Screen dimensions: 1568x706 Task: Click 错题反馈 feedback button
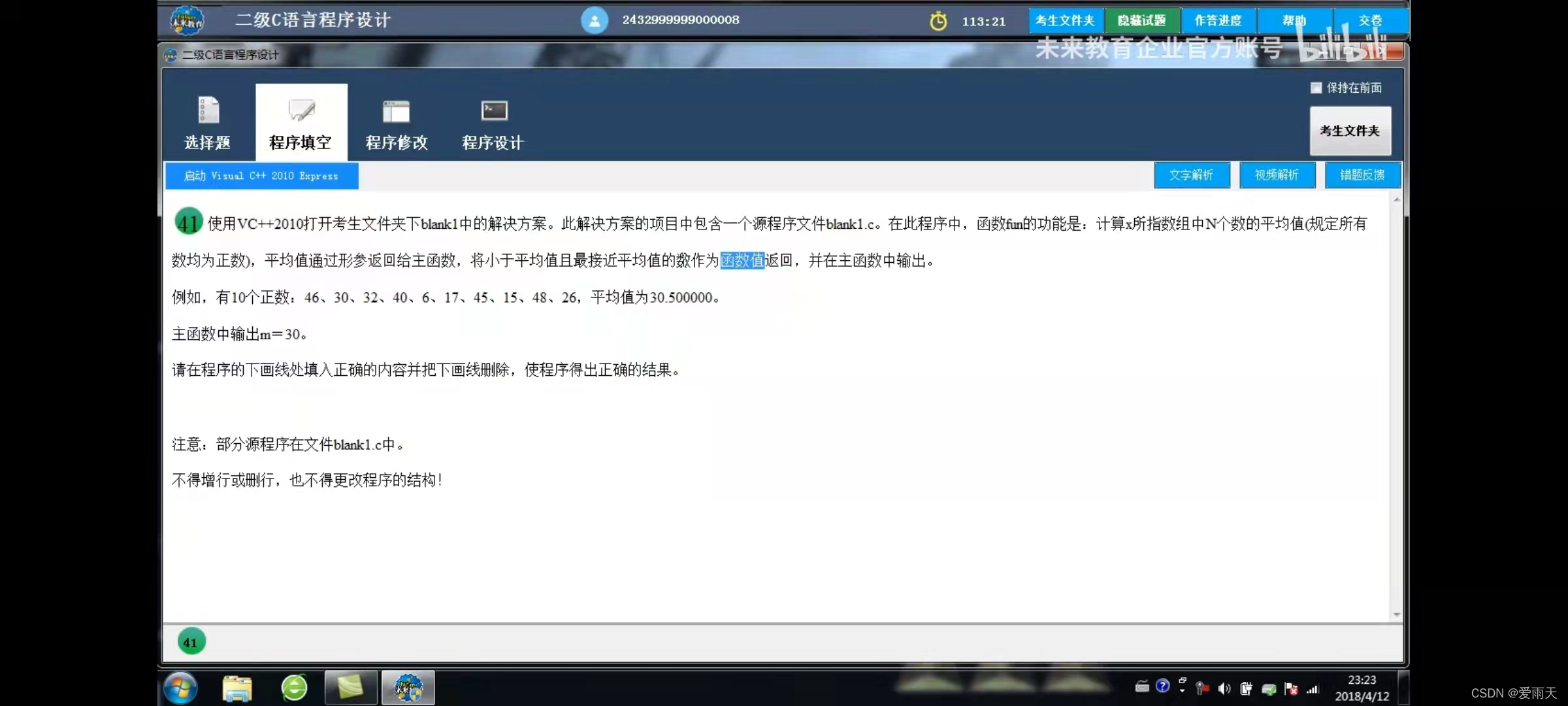(1363, 175)
